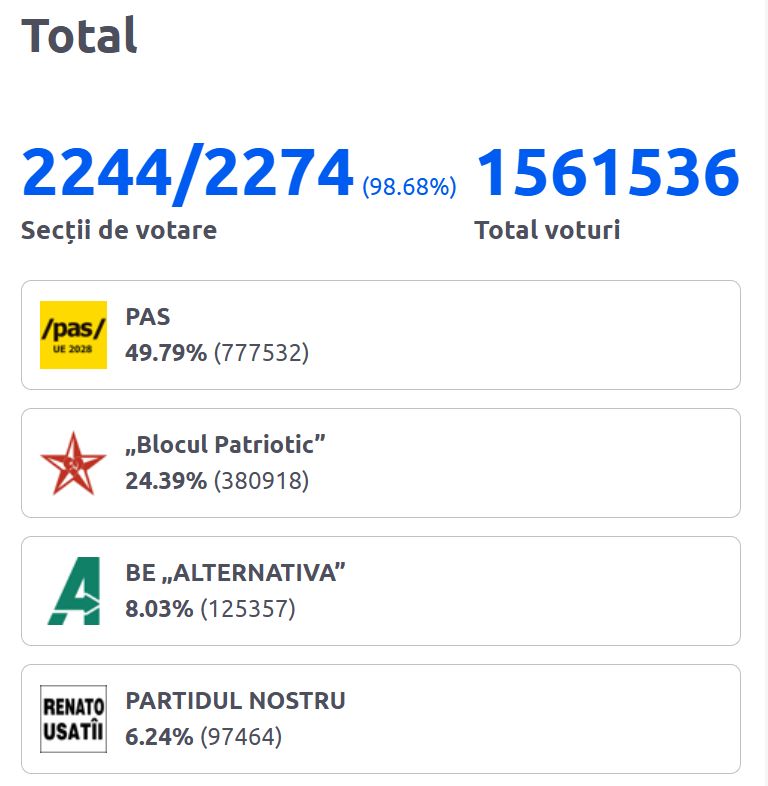Click the Renato Usatîi party logo
The height and width of the screenshot is (786, 768).
(x=73, y=719)
